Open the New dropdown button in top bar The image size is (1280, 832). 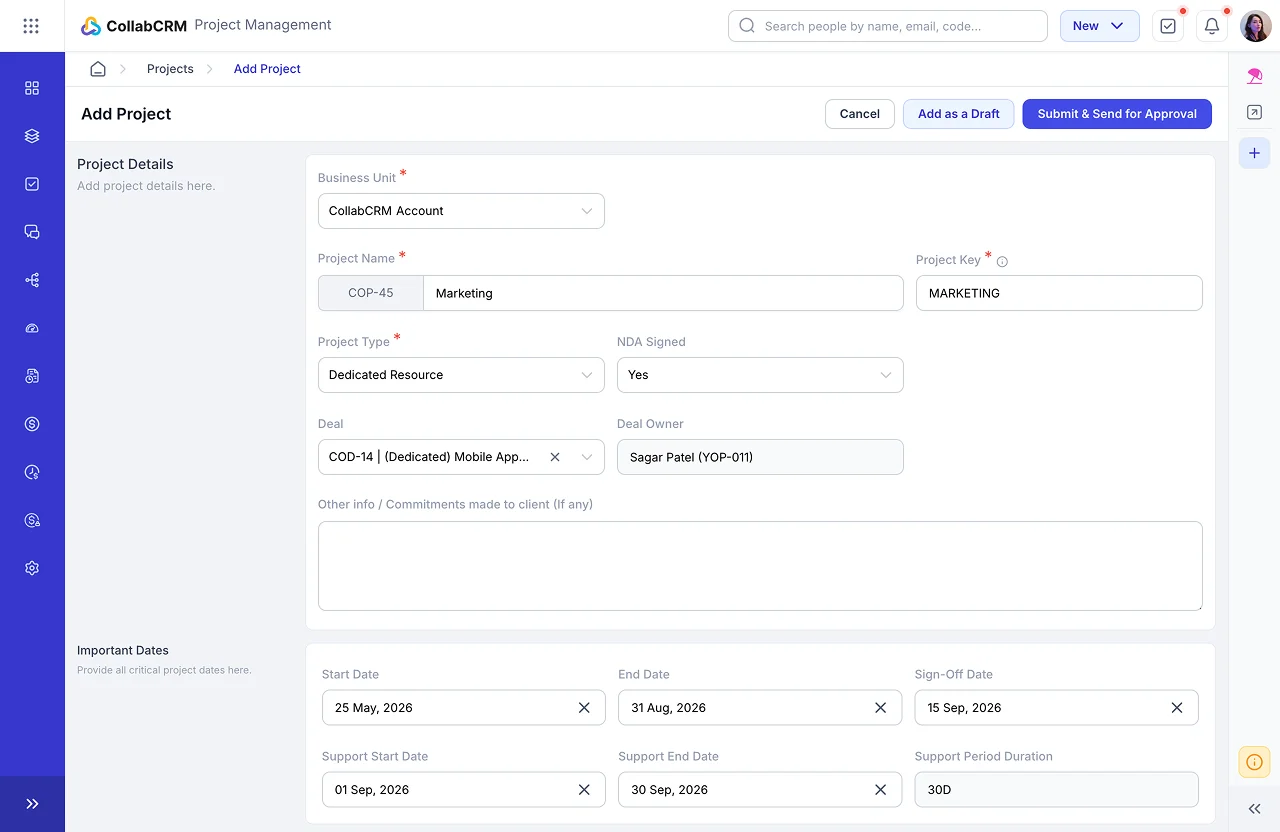pyautogui.click(x=1099, y=26)
